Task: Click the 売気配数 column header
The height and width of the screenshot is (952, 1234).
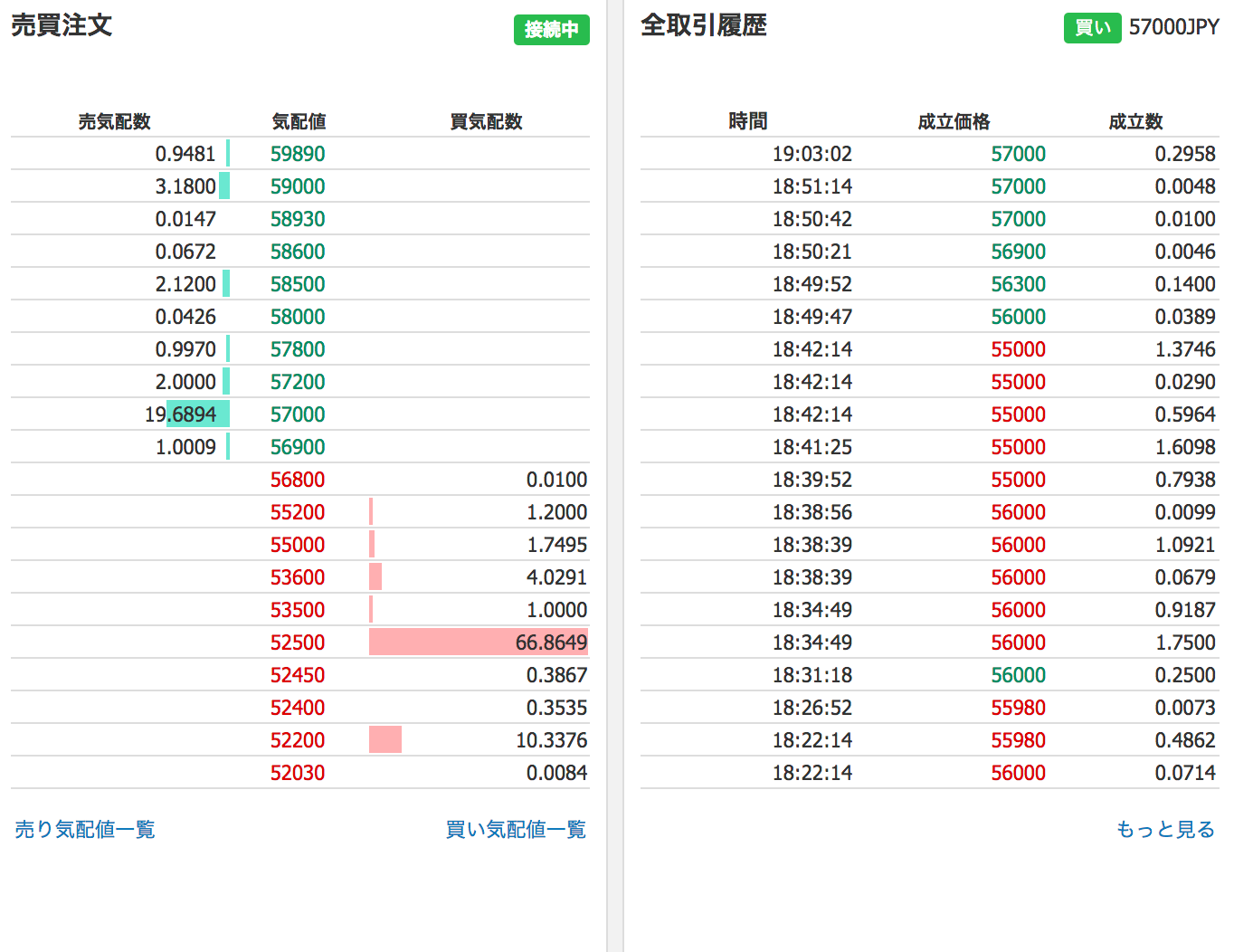Action: coord(114,121)
